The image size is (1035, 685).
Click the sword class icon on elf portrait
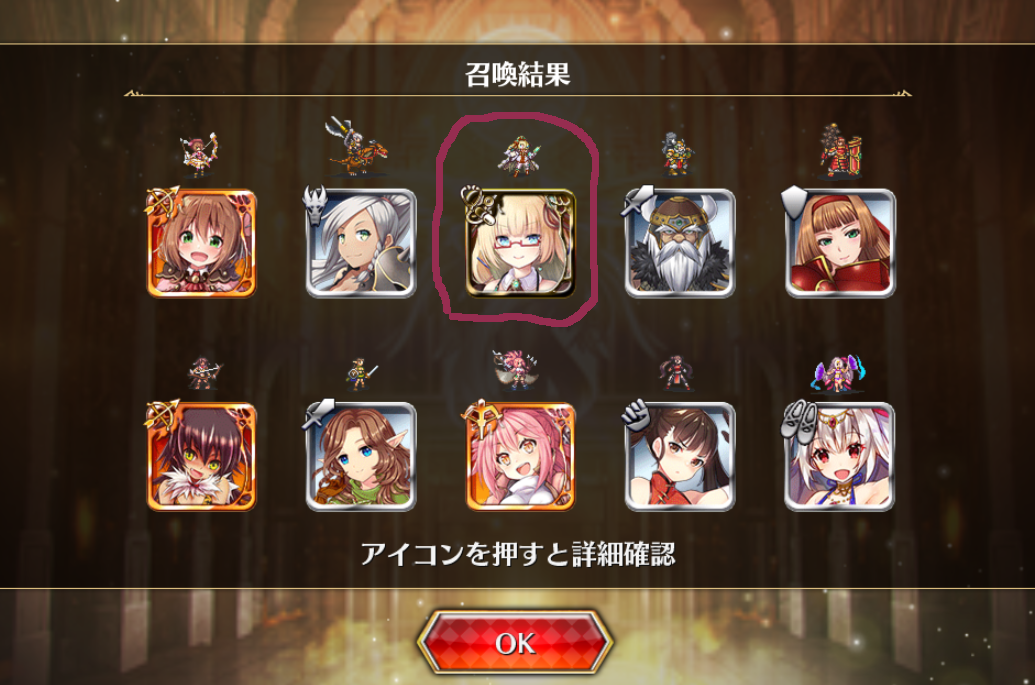319,414
